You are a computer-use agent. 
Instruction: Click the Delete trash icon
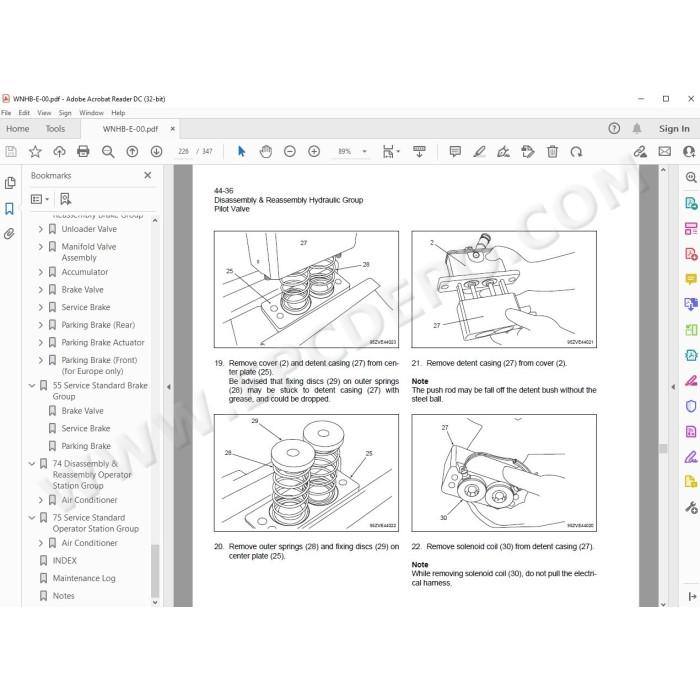pos(552,152)
